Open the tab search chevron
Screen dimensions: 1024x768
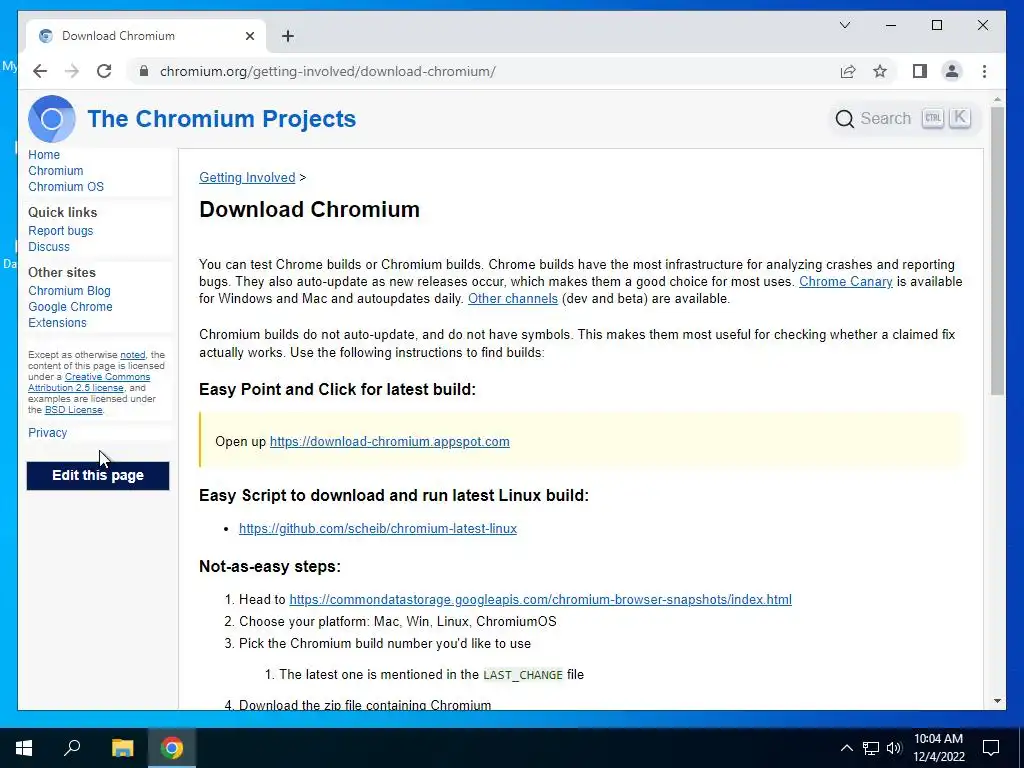click(x=844, y=25)
